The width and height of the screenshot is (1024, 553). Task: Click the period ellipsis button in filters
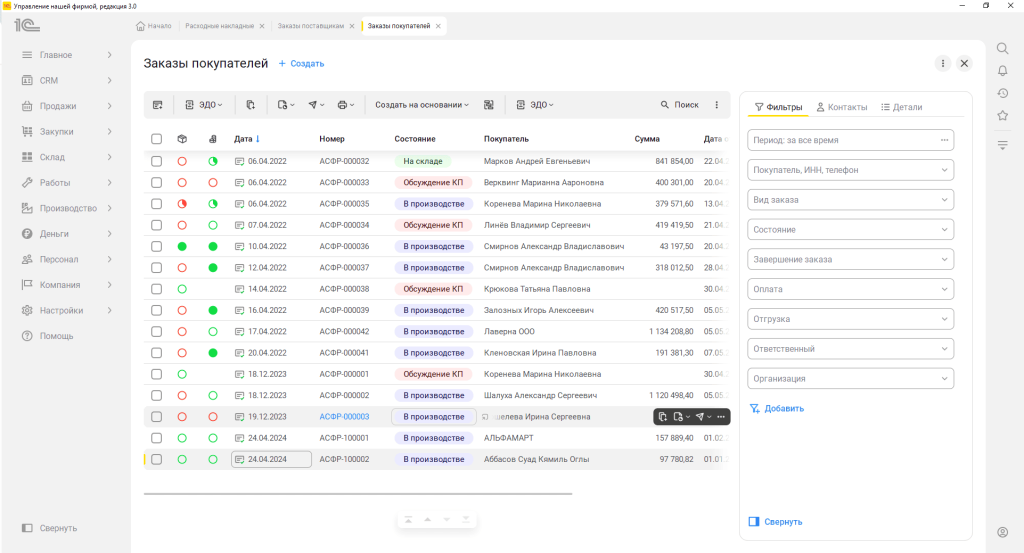(944, 140)
